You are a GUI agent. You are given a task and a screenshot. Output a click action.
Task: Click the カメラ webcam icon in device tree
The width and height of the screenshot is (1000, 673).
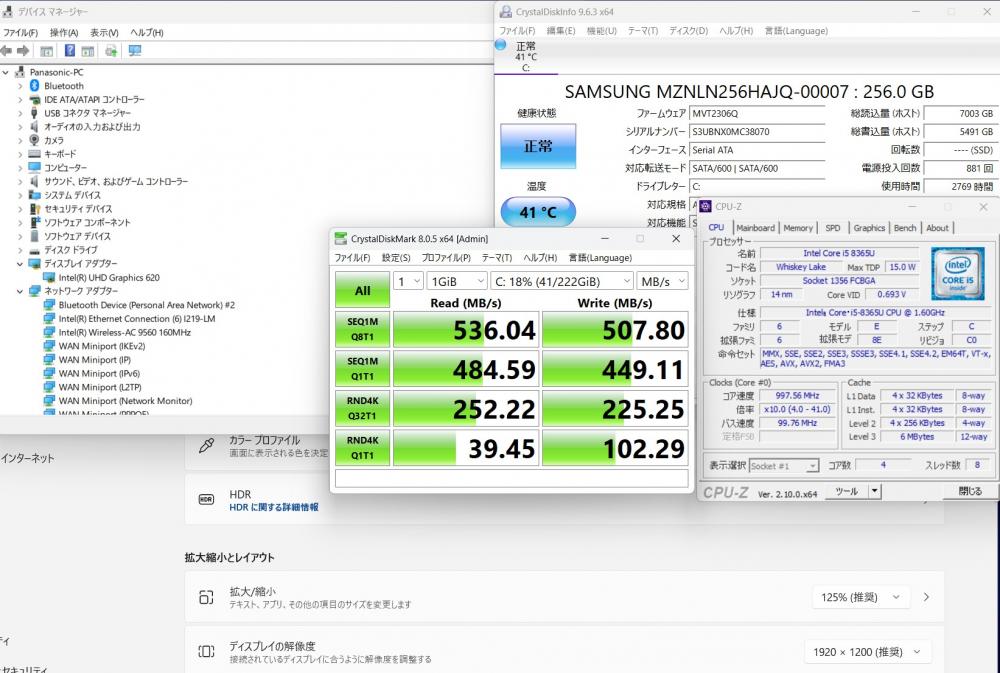coord(34,140)
